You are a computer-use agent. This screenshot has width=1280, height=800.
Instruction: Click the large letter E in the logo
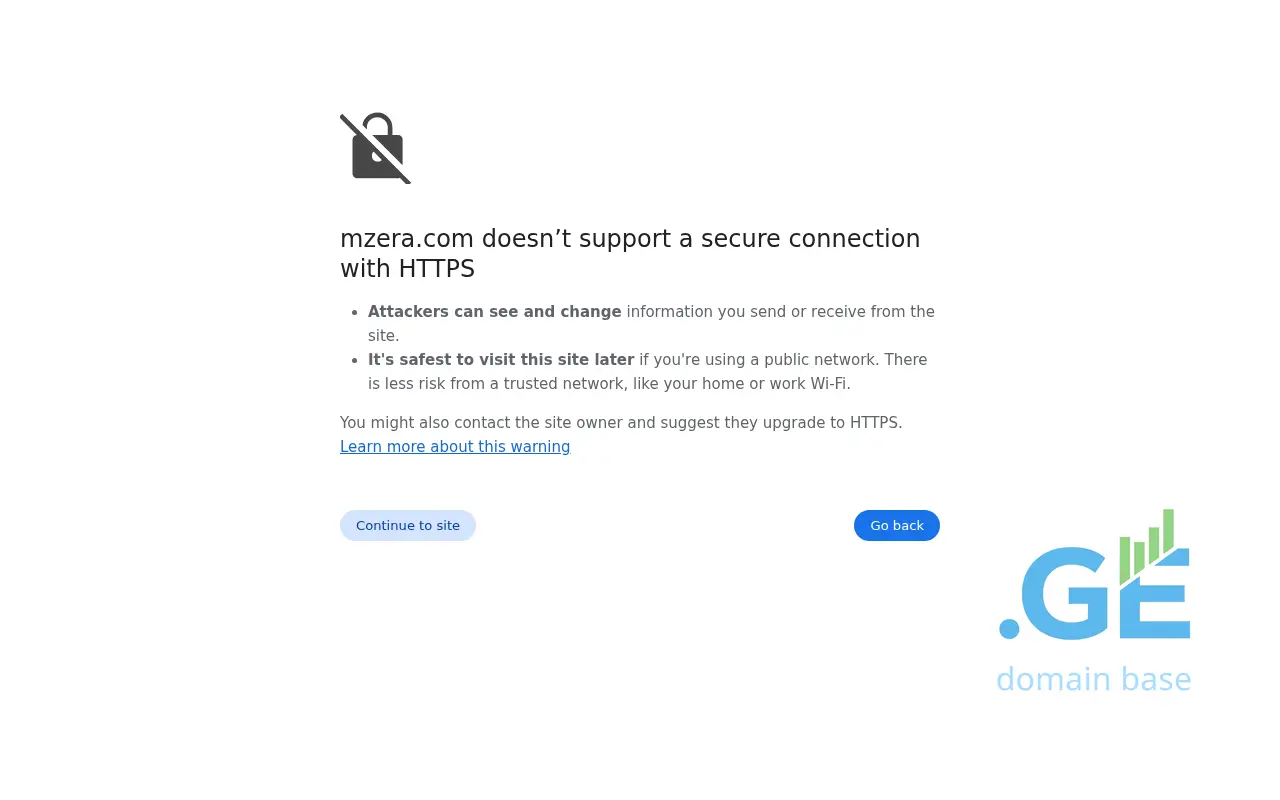point(1160,605)
